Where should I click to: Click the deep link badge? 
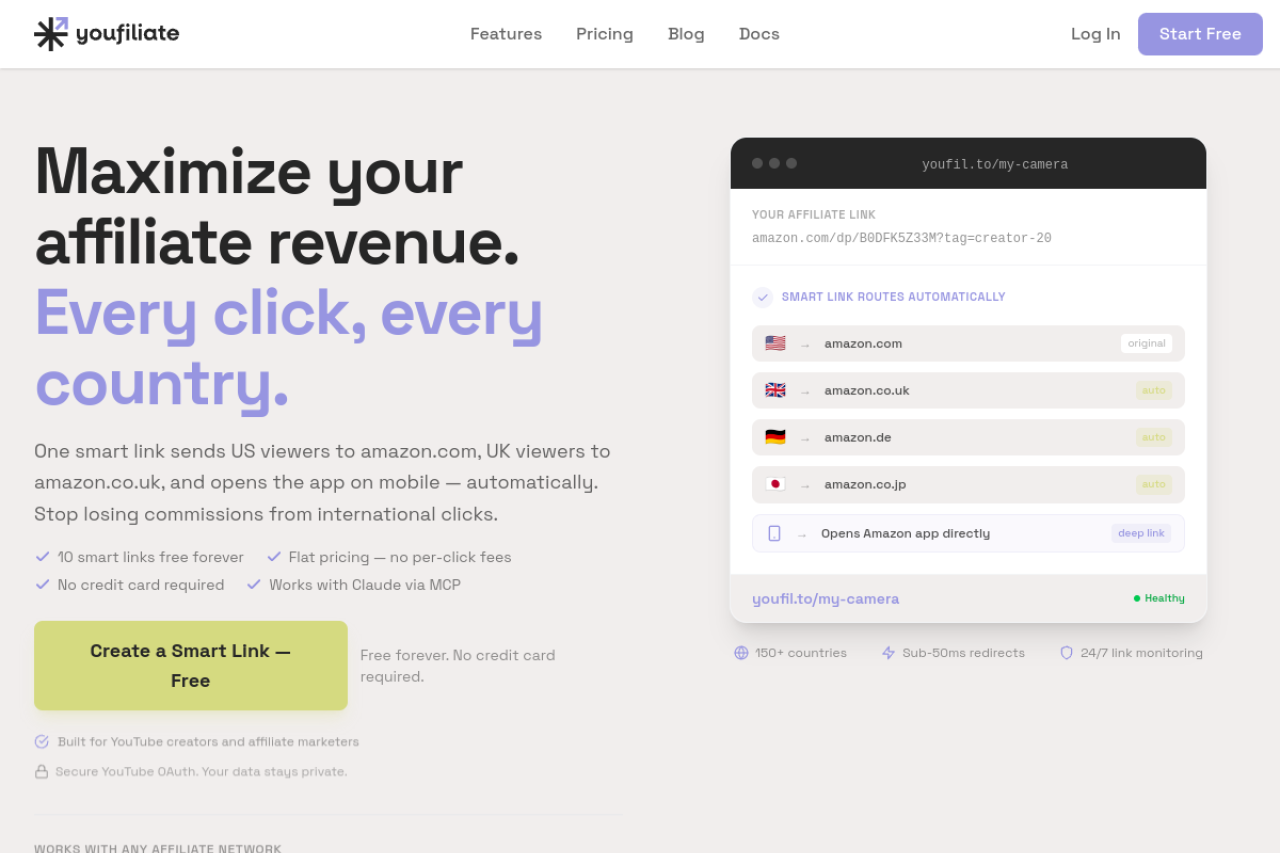1141,534
